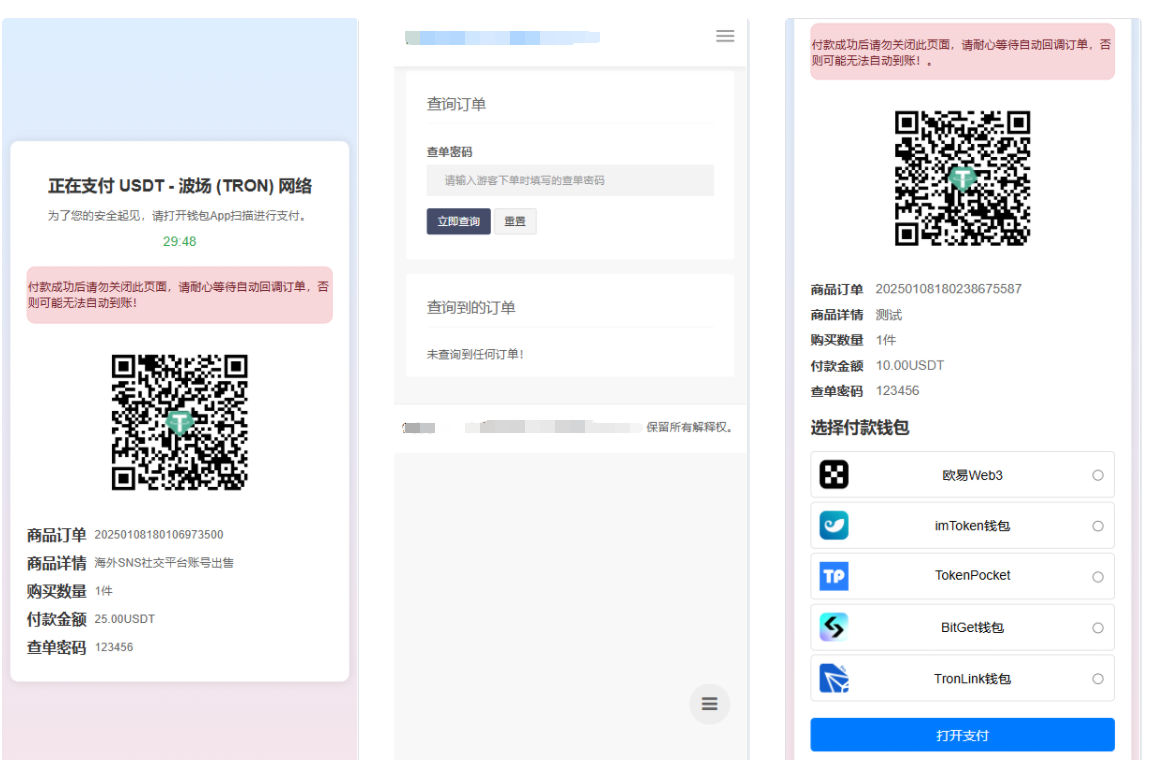Click the TronLink wallet icon
This screenshot has height=760, width=1161.
834,678
